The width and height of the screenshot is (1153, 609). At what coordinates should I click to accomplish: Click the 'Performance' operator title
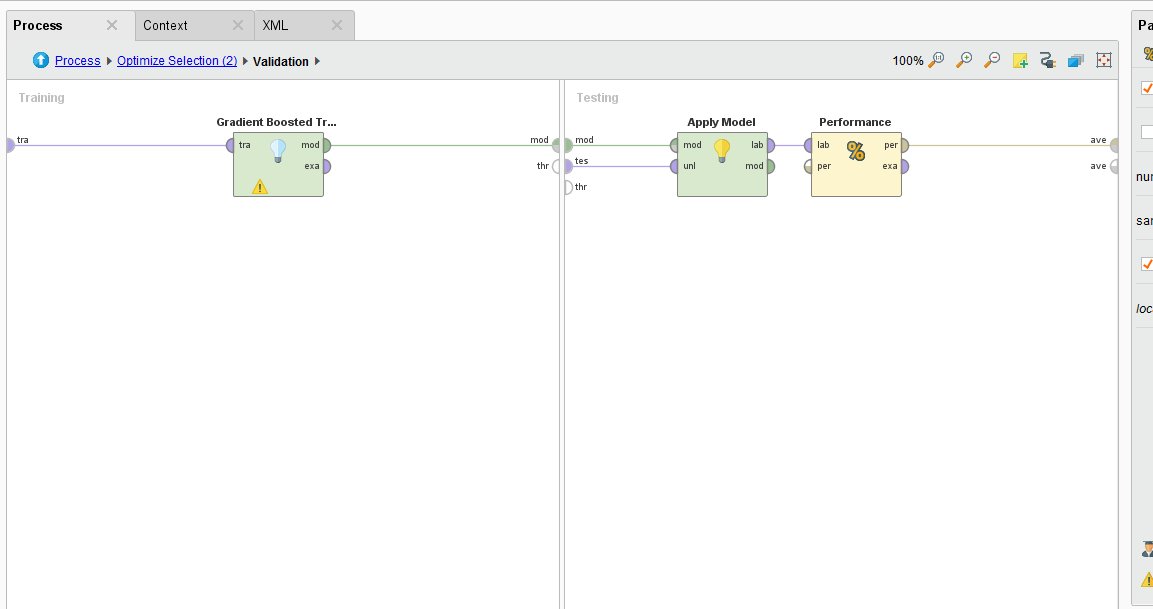855,122
